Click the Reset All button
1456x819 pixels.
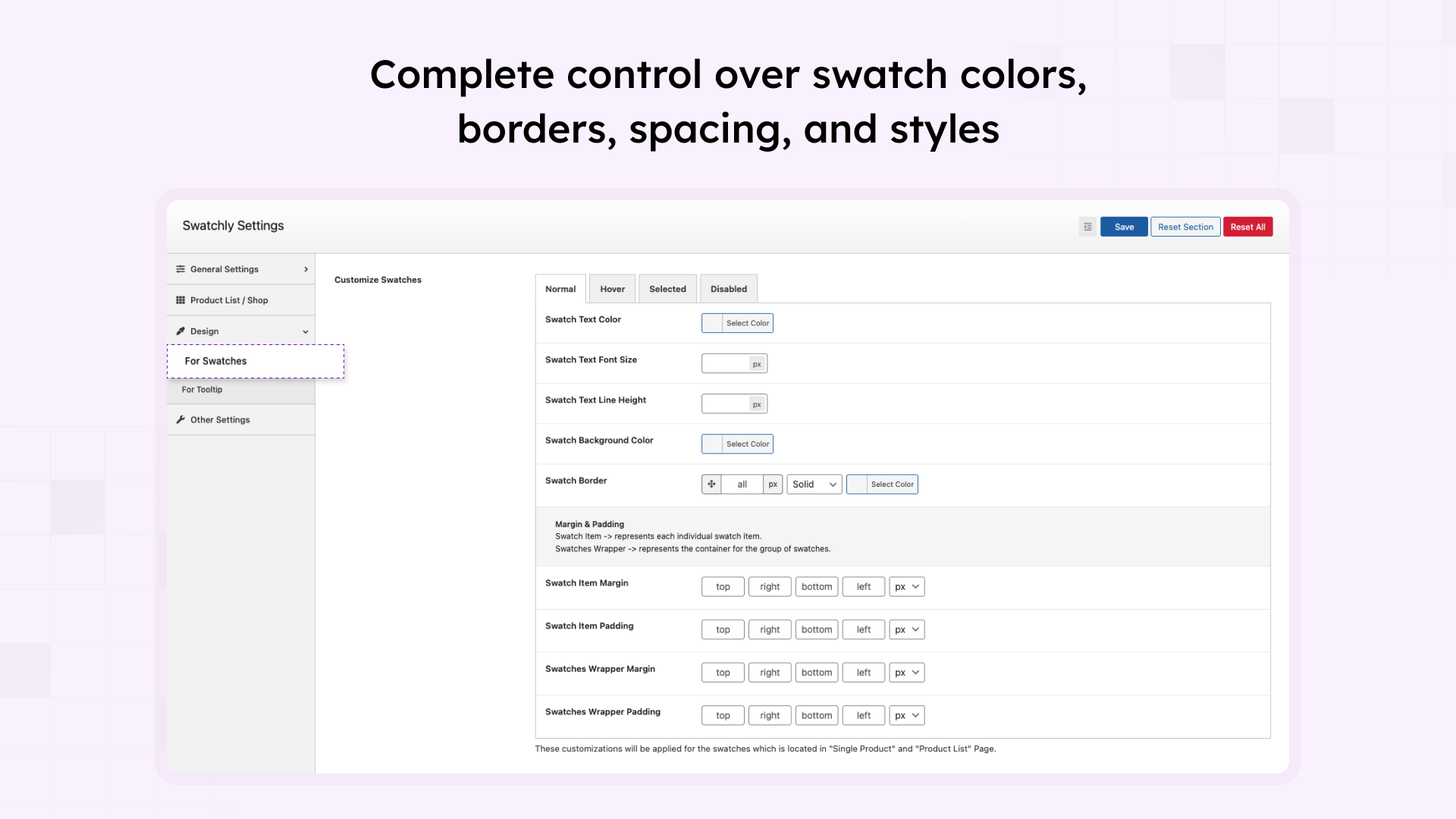click(1247, 226)
